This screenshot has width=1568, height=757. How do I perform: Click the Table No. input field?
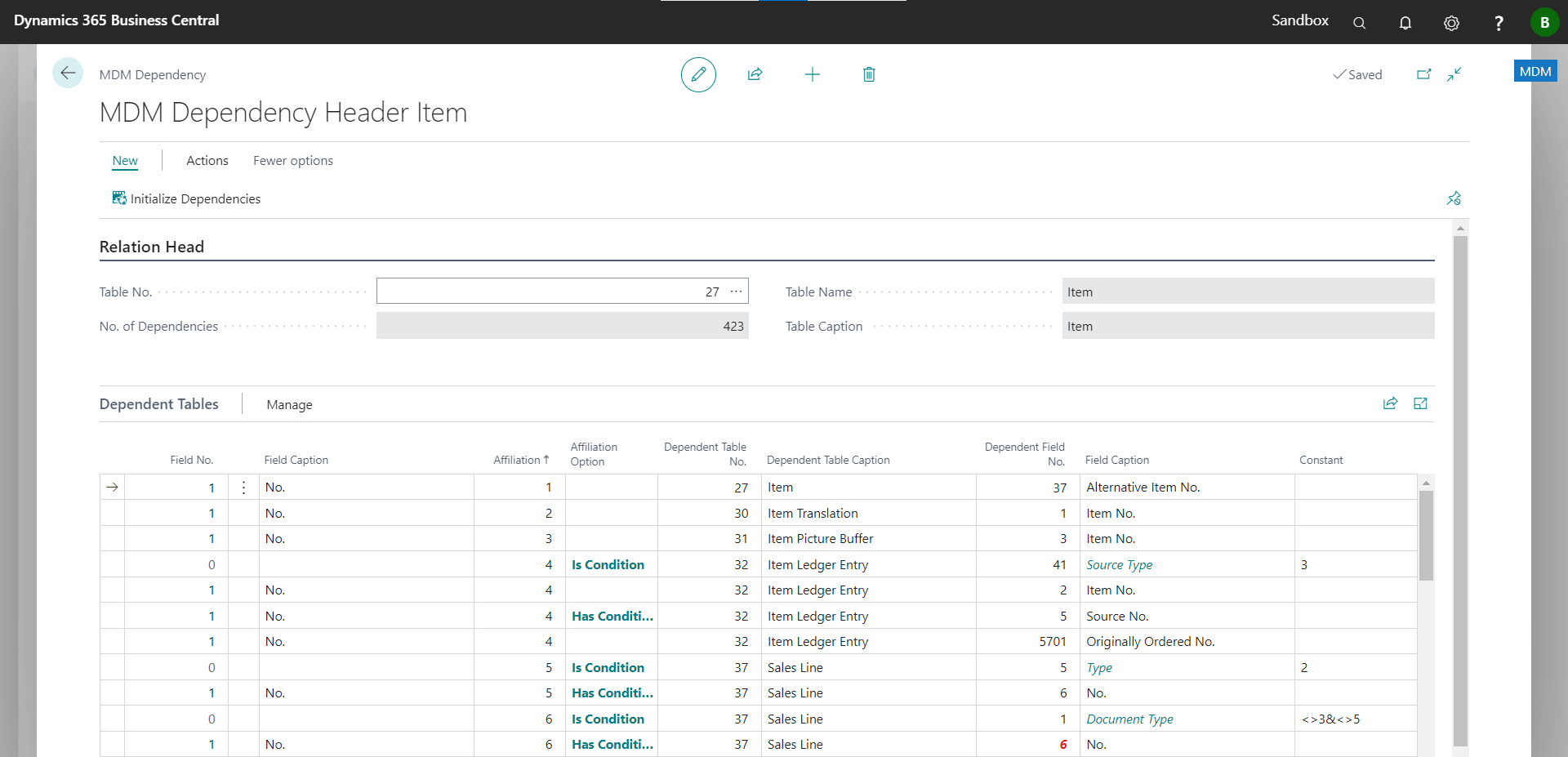[562, 292]
